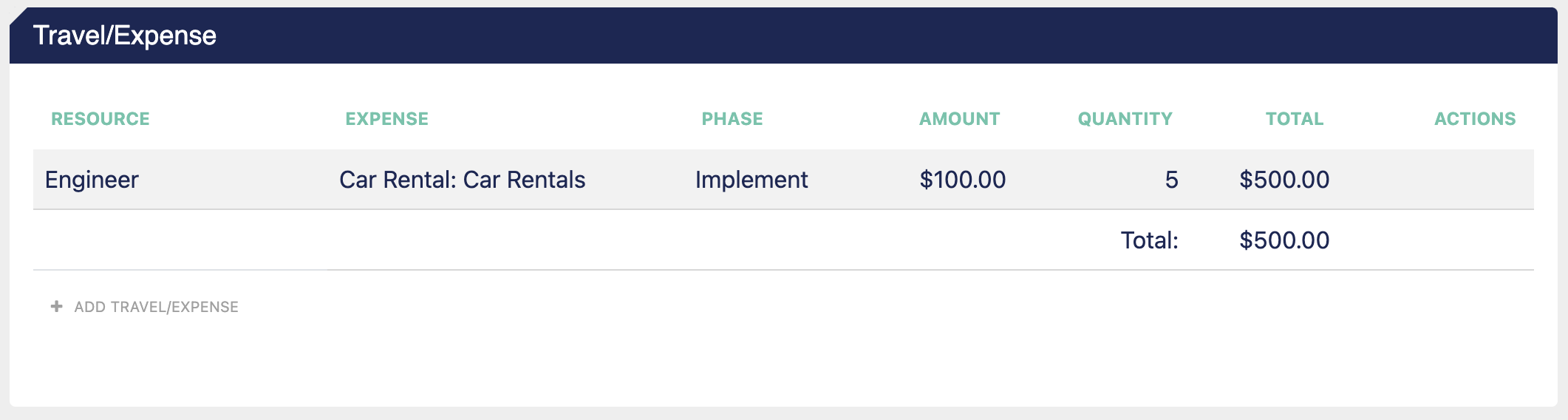1568x420 pixels.
Task: Select the Implement phase cell
Action: pyautogui.click(x=751, y=180)
